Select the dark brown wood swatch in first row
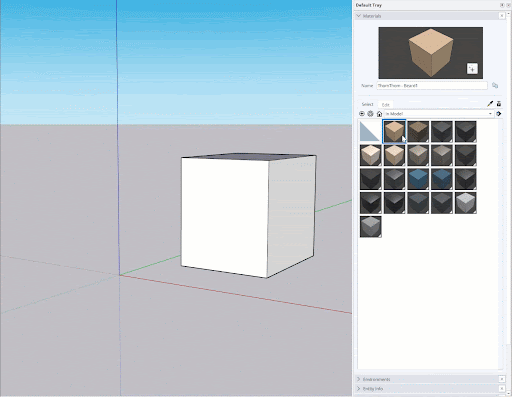This screenshot has height=397, width=512. point(418,132)
